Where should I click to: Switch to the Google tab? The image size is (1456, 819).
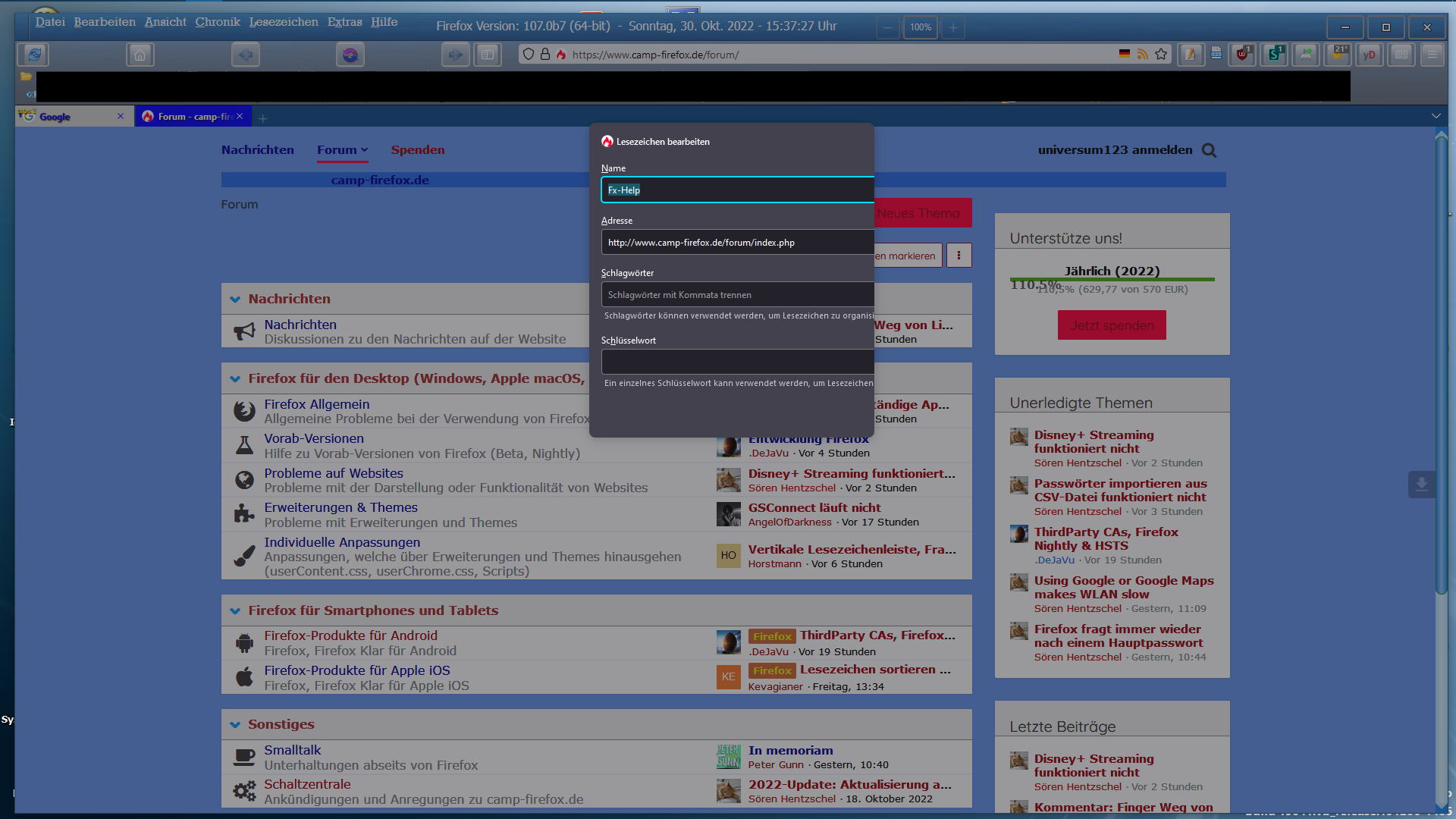coord(68,117)
